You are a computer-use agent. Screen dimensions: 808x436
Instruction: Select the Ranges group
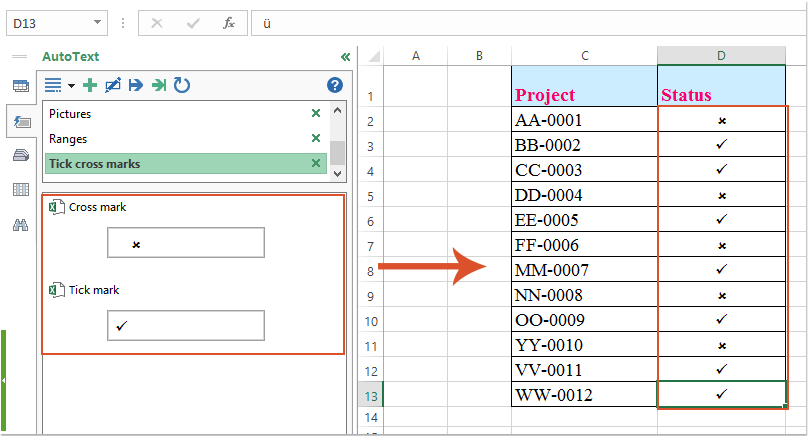point(186,139)
